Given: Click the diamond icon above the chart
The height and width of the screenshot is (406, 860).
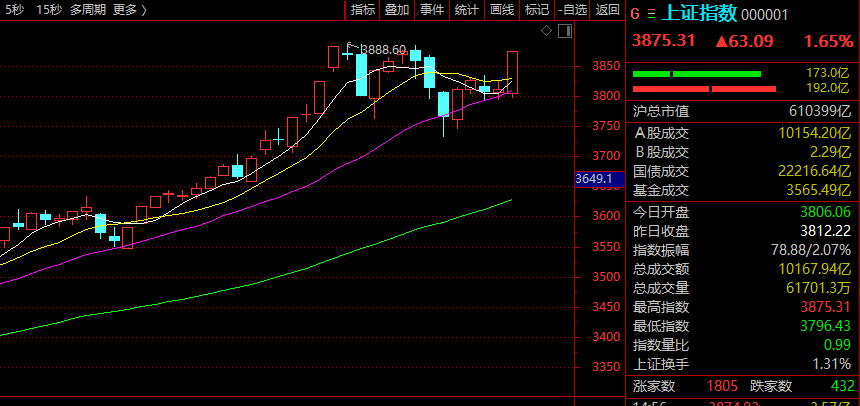Looking at the screenshot, I should [546, 32].
